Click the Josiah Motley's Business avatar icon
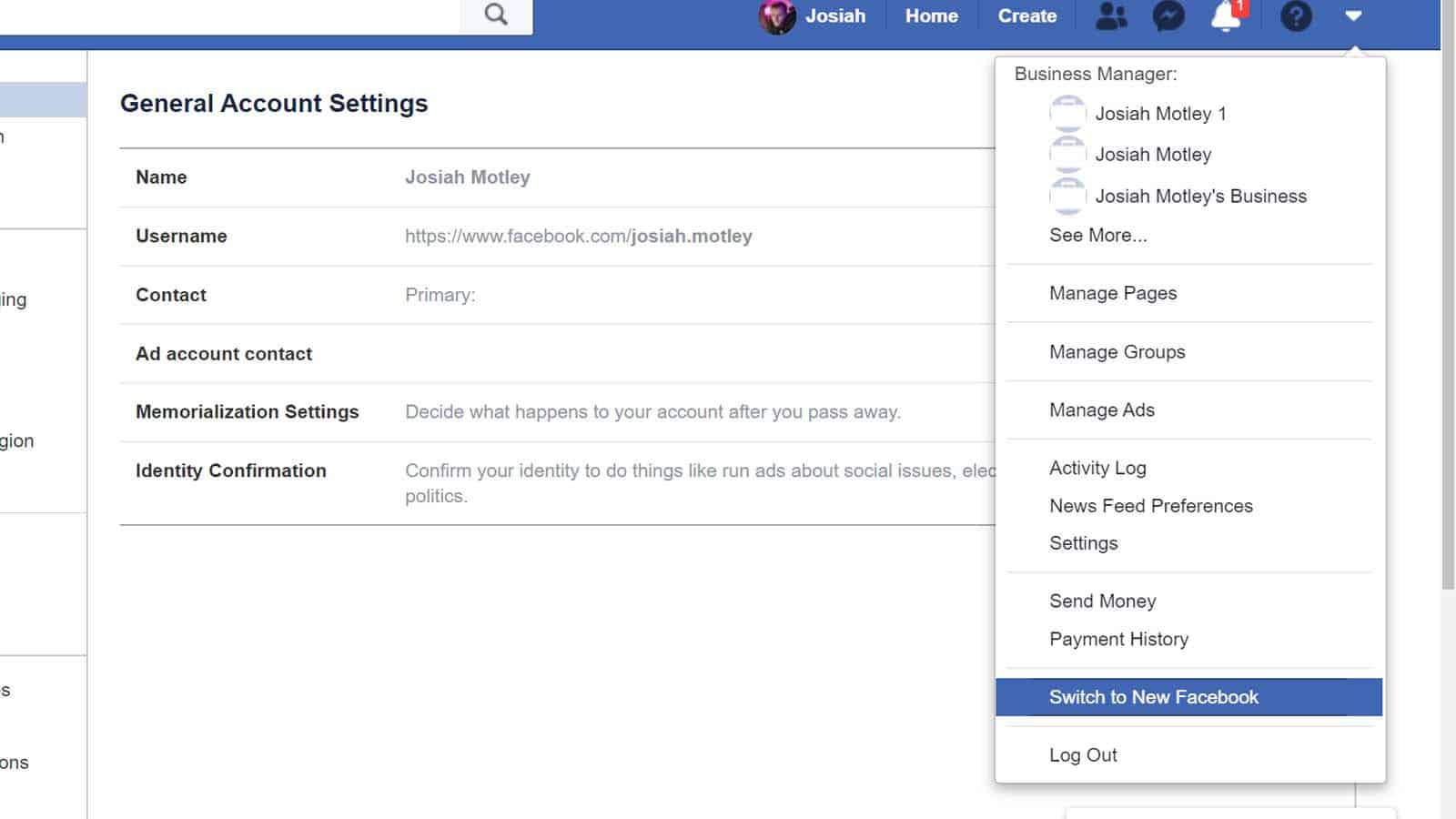Viewport: 1456px width, 819px height. [x=1067, y=196]
